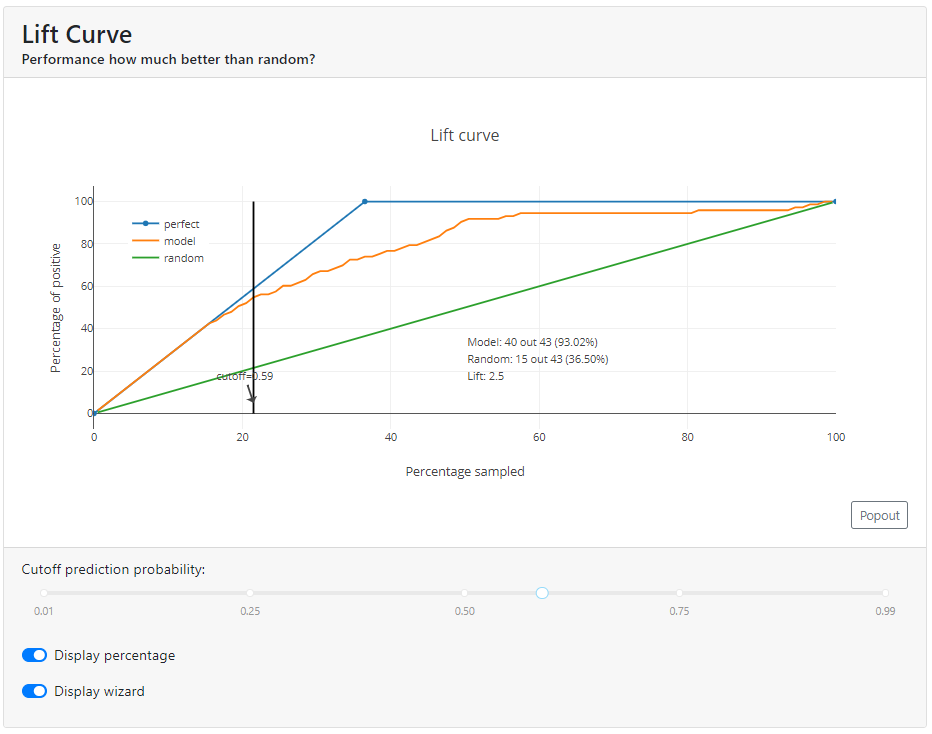Viewport: 932px width, 734px height.
Task: Click the Lift Curve header title
Action: click(77, 33)
